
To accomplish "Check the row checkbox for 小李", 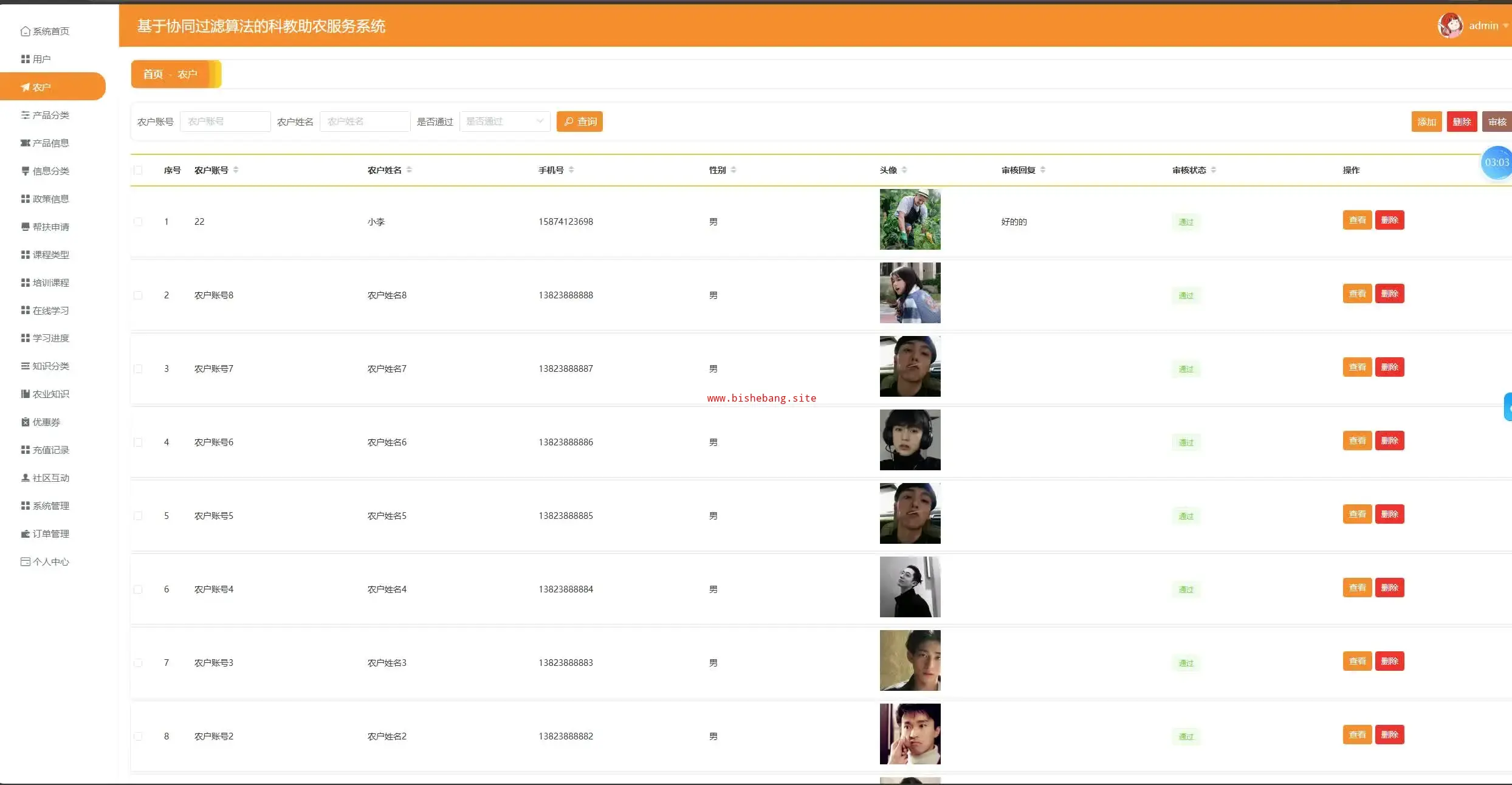I will pos(138,222).
